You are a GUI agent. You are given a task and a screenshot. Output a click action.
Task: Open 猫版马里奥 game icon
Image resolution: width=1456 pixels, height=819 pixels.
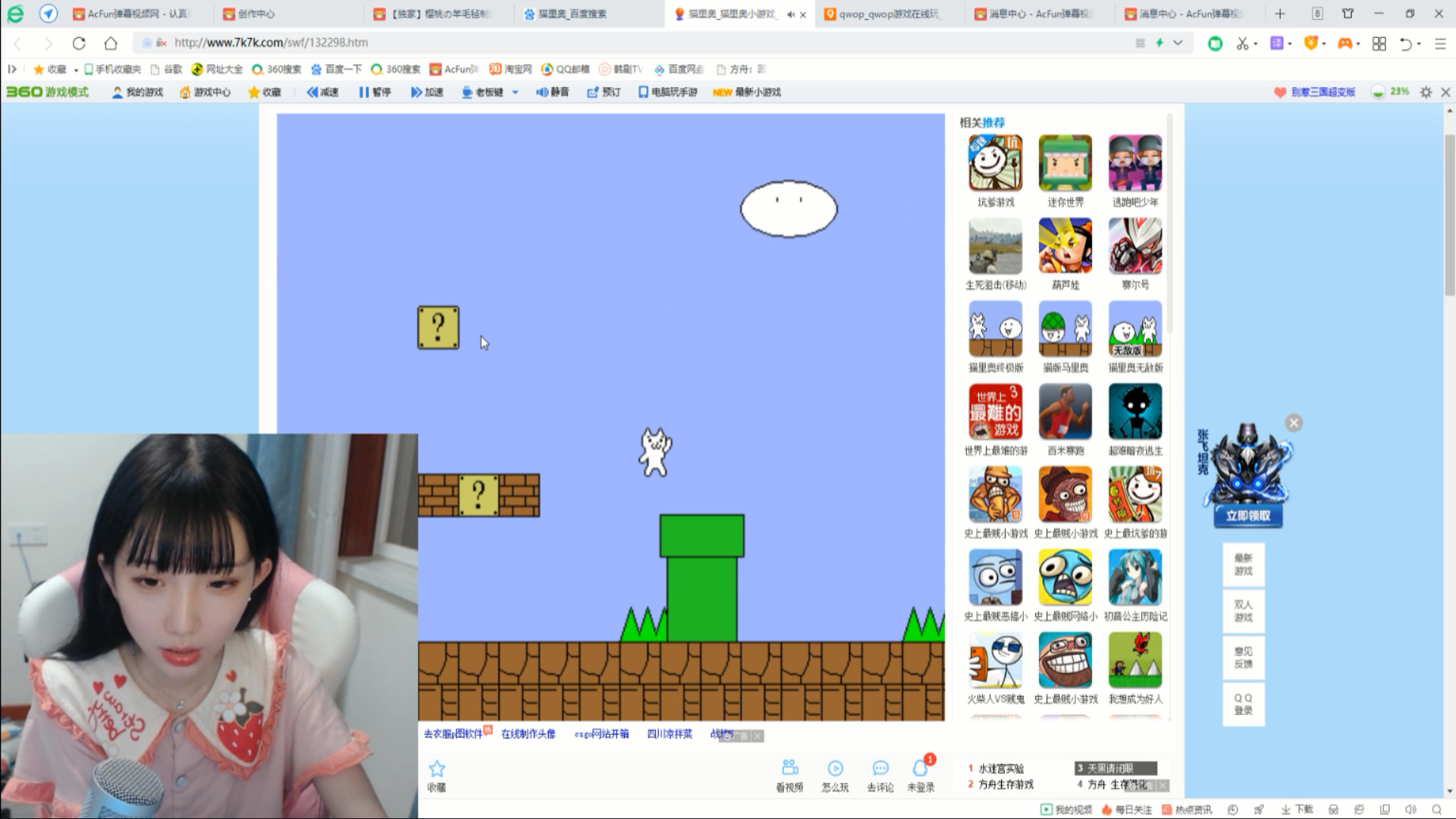coord(1065,328)
